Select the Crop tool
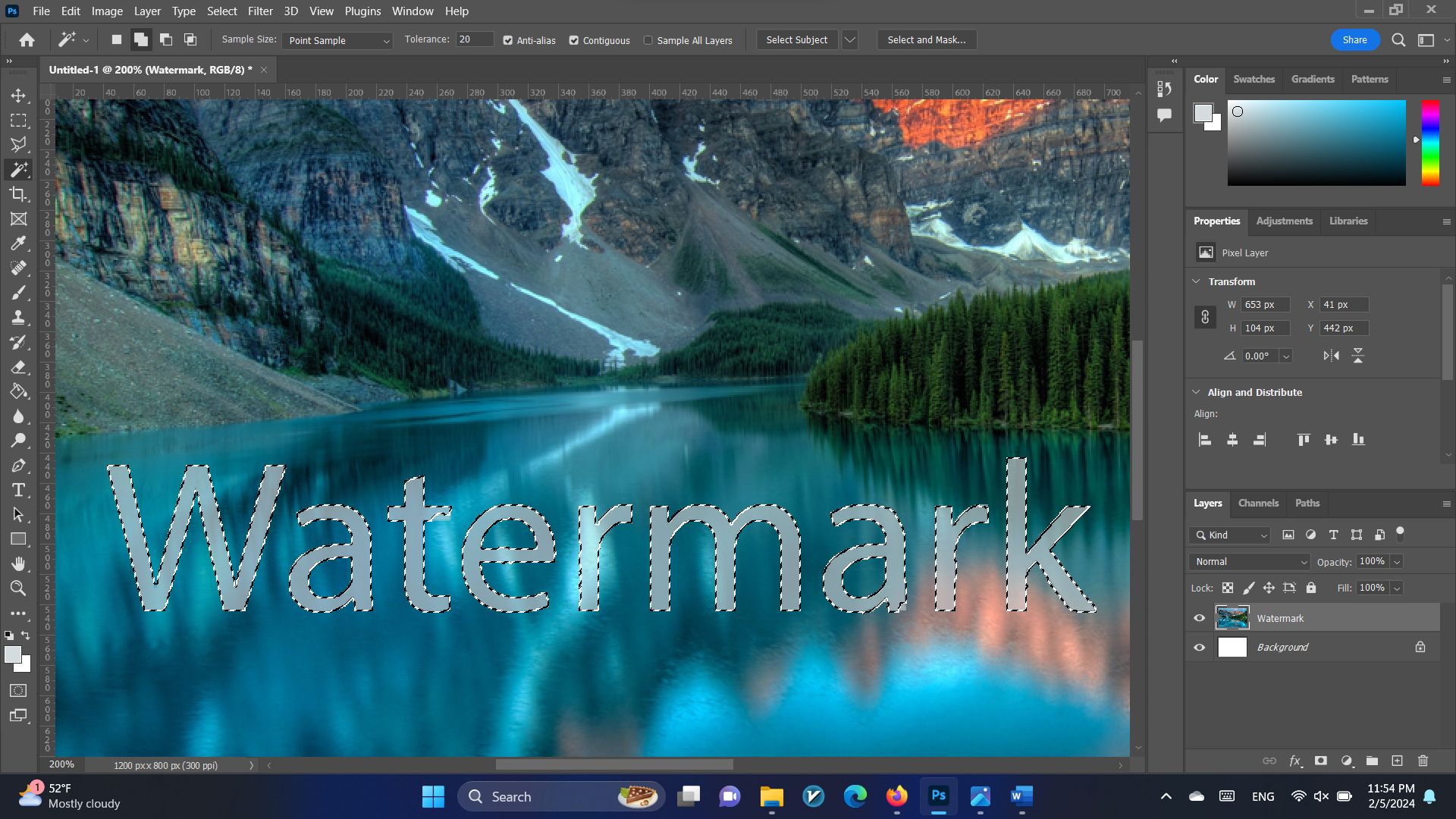 [x=18, y=194]
